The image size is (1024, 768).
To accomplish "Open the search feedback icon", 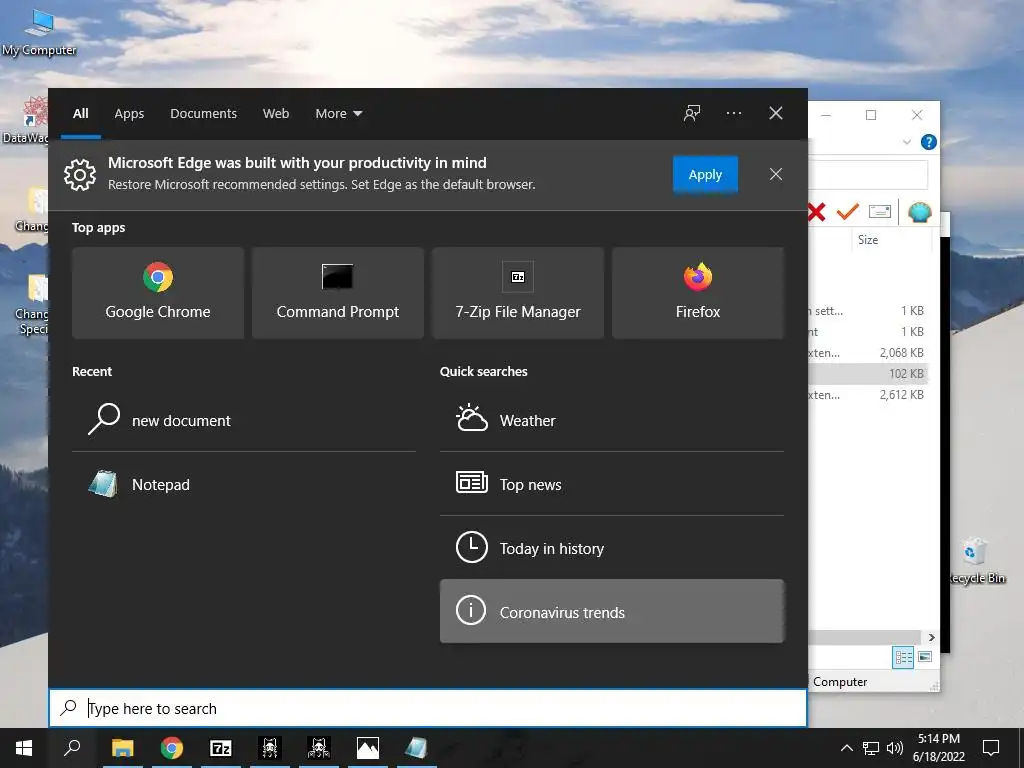I will (692, 113).
